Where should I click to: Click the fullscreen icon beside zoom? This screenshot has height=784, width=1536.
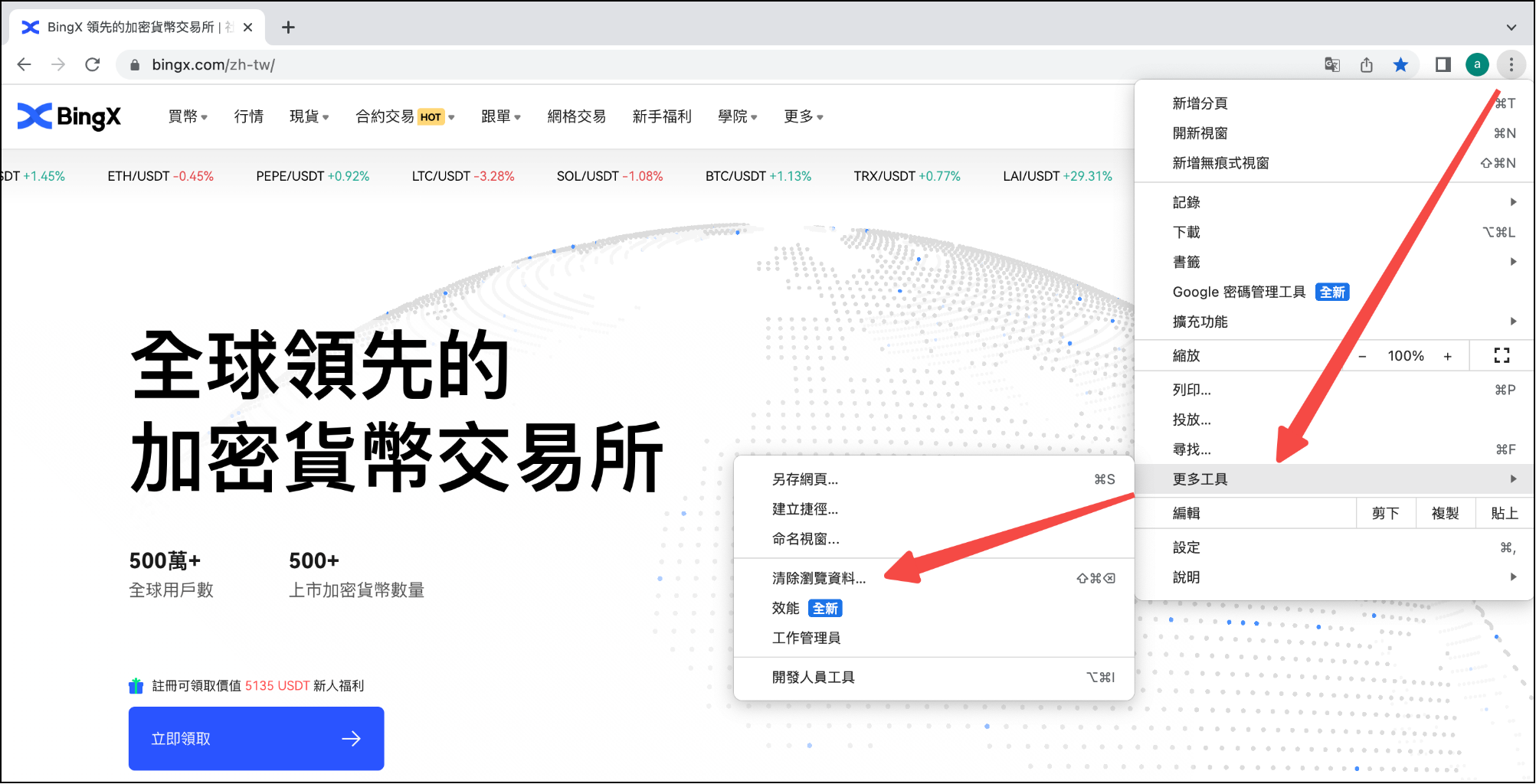[1502, 355]
